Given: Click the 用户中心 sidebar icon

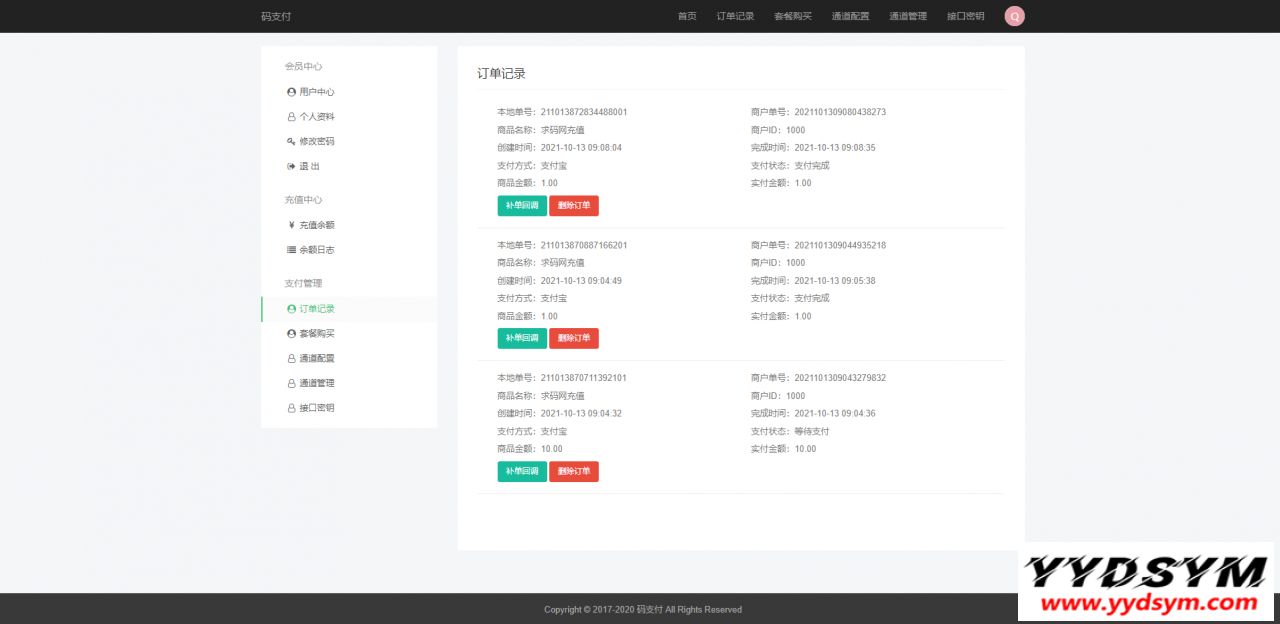Looking at the screenshot, I should [x=291, y=92].
